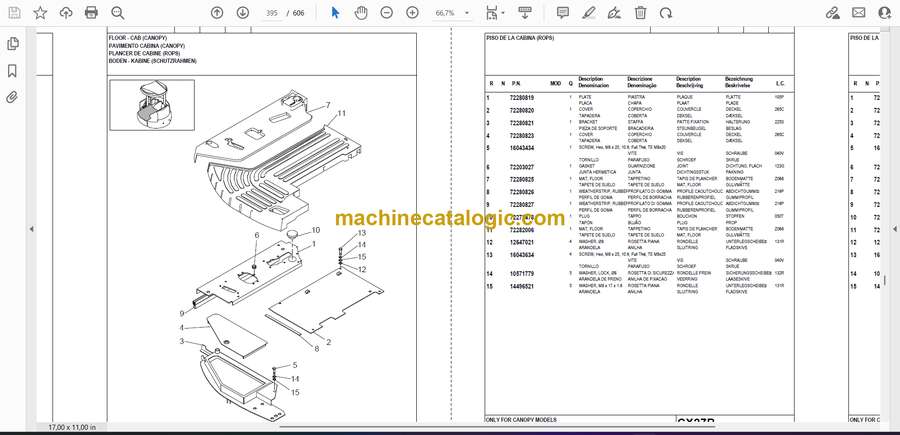Go to the next page with the down arrow
900x435 pixels.
pyautogui.click(x=243, y=13)
